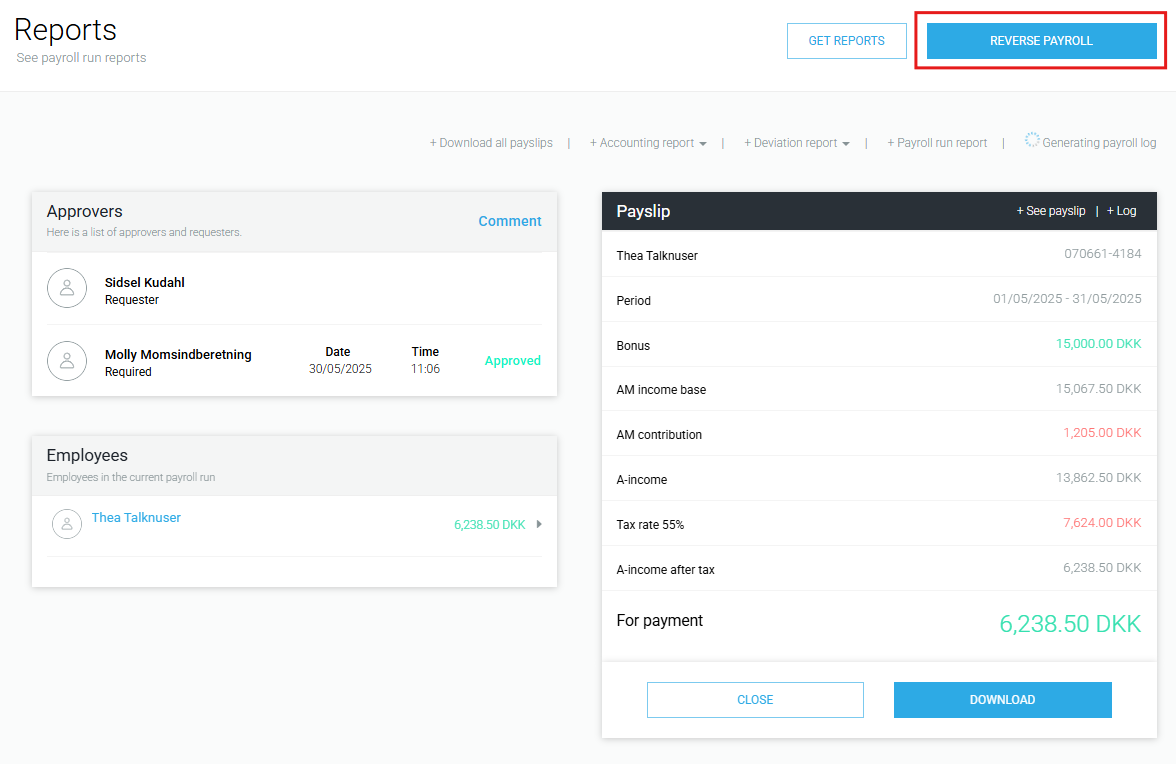Open See payslip link
Screen dimensions: 1176x764
pyautogui.click(x=1050, y=211)
